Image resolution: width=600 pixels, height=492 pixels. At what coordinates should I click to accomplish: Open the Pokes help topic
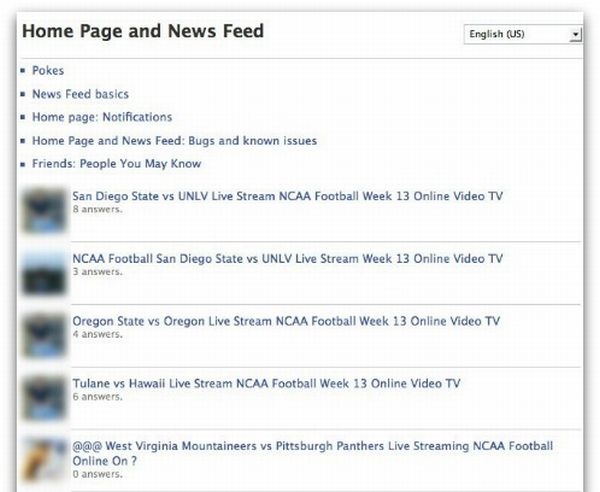pos(48,71)
